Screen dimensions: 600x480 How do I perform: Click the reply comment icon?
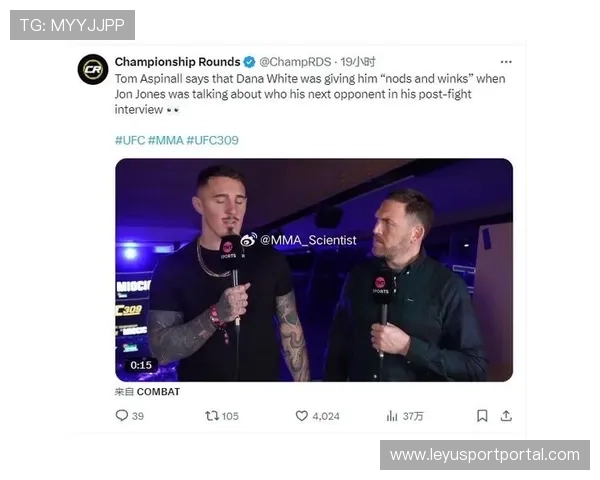pos(122,416)
